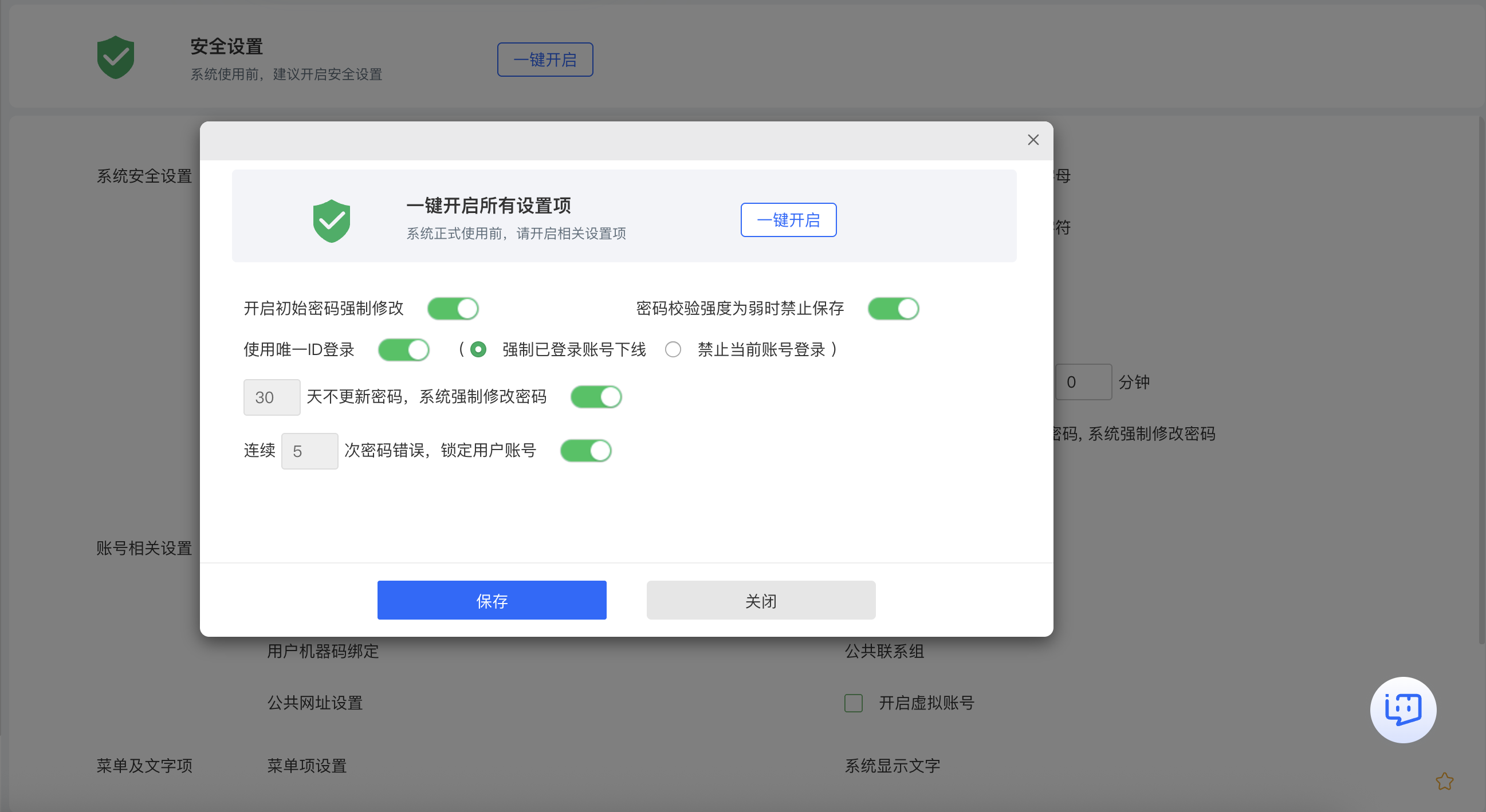
Task: Toggle off 使用唯一ID登录
Action: point(404,349)
